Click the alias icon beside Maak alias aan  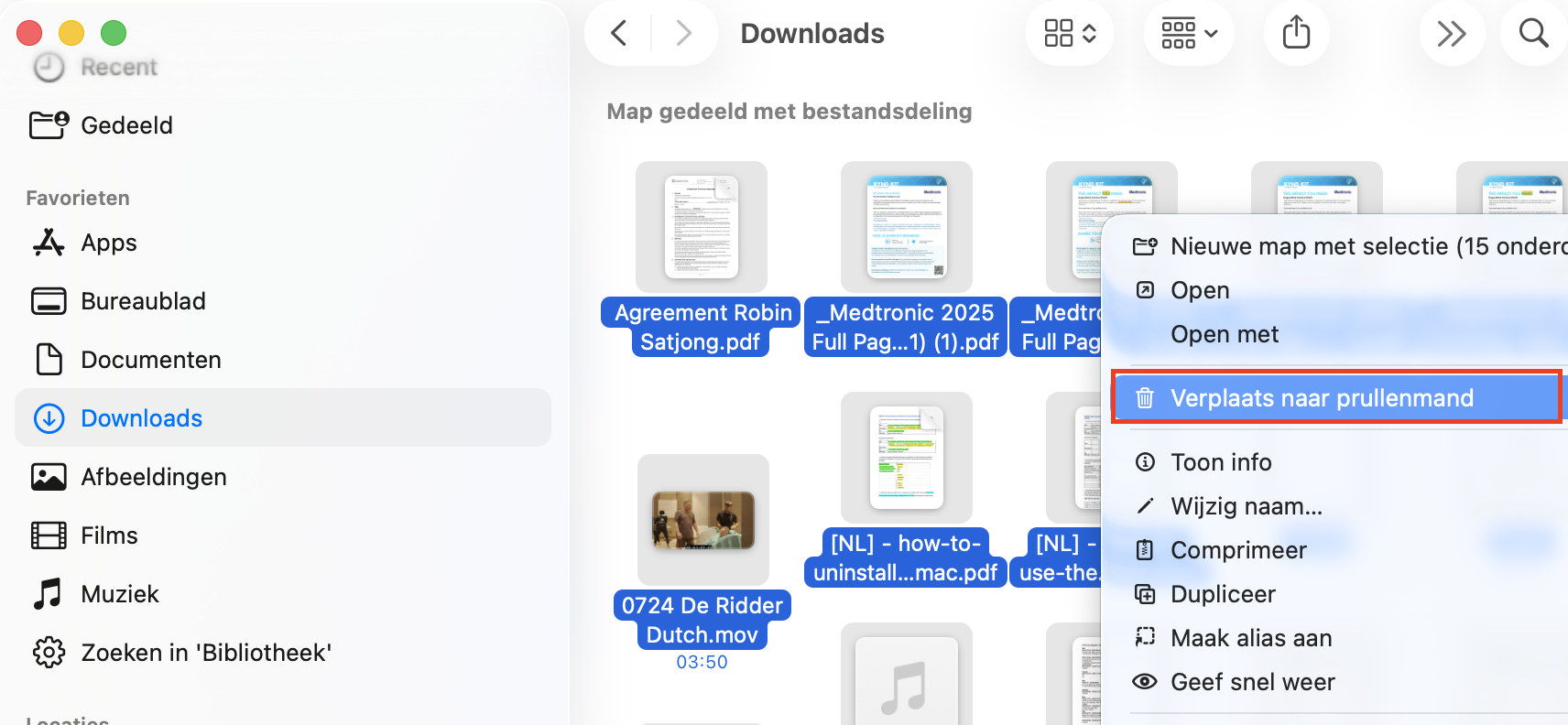[1145, 637]
